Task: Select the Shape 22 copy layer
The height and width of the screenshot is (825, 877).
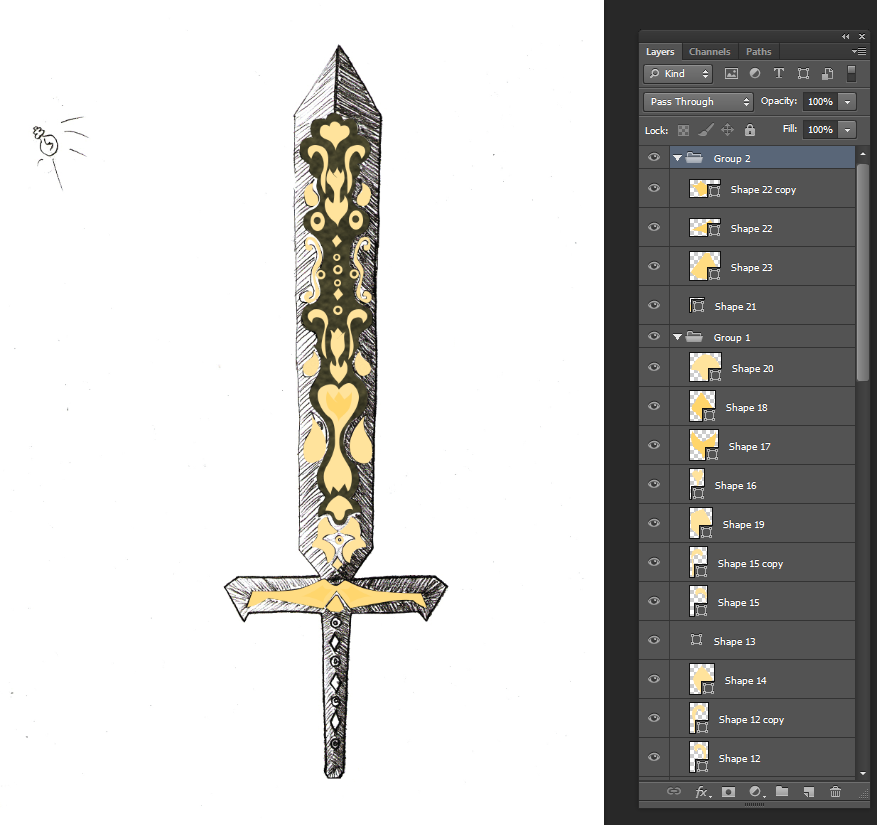Action: click(x=762, y=189)
